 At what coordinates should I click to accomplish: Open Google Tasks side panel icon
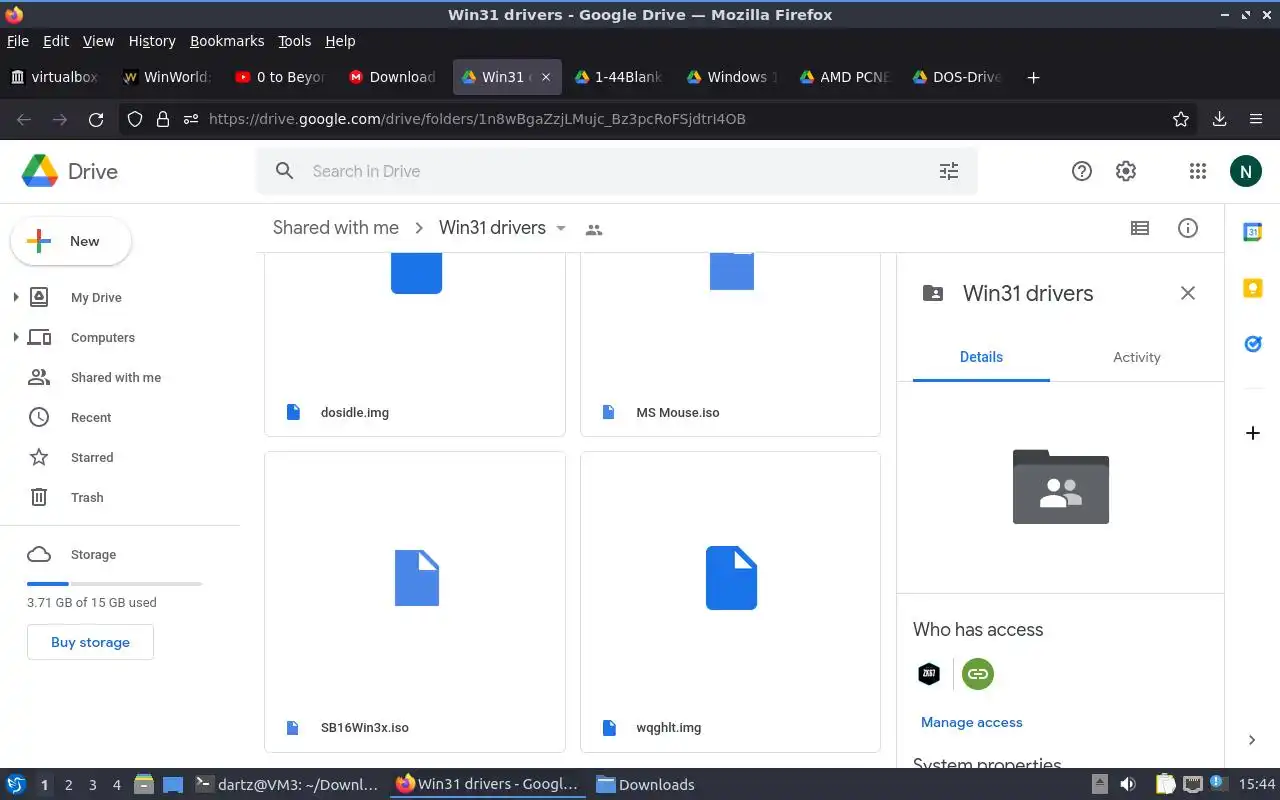click(1252, 343)
